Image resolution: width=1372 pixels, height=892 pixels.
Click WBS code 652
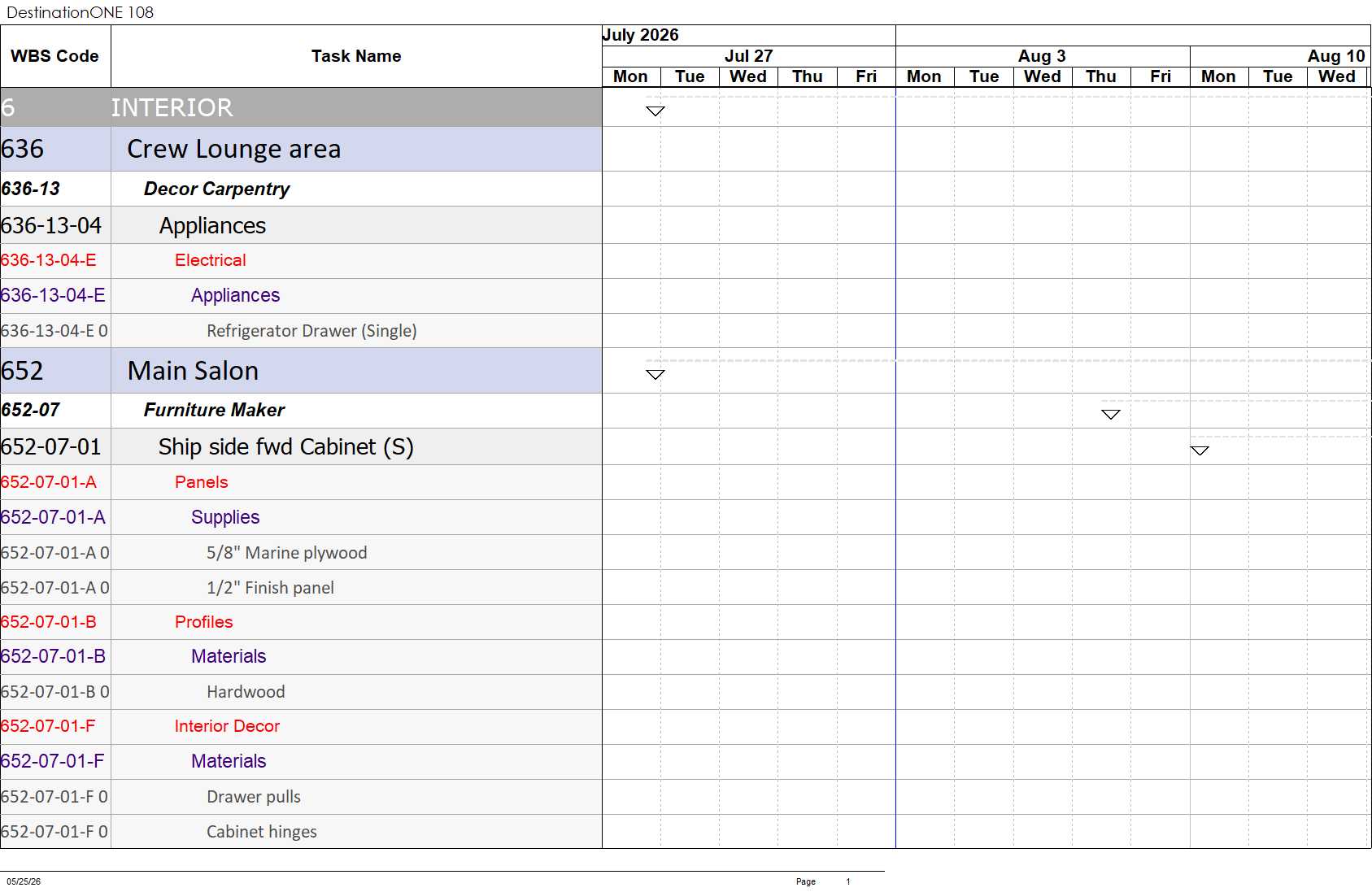pyautogui.click(x=22, y=371)
